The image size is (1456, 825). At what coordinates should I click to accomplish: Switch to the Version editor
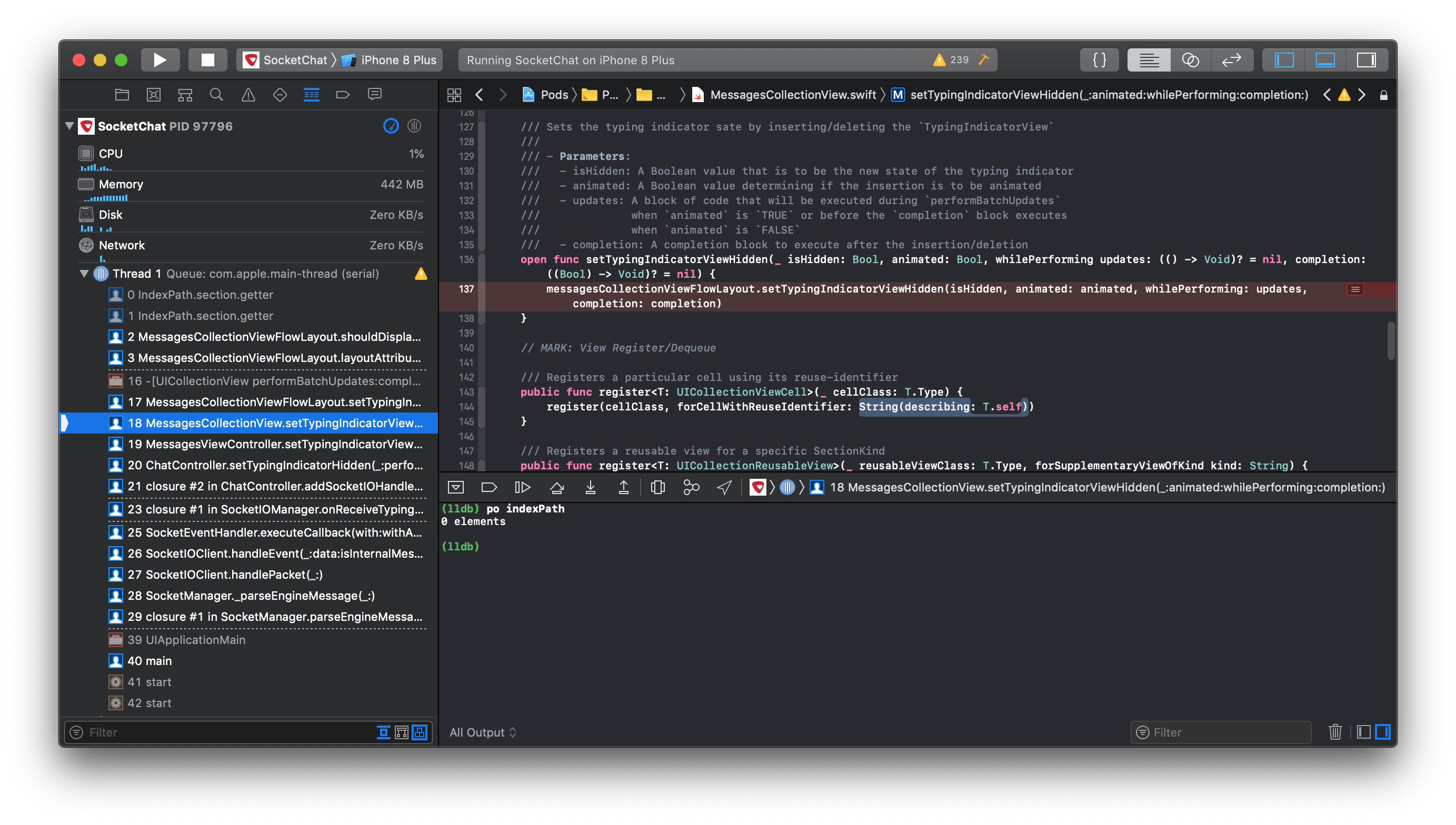[x=1232, y=60]
